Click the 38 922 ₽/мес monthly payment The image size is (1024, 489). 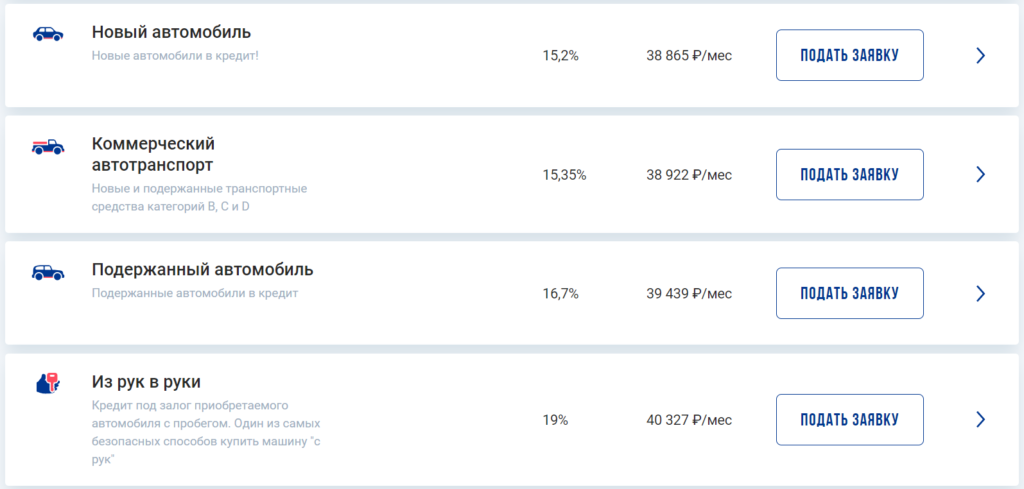coord(689,175)
